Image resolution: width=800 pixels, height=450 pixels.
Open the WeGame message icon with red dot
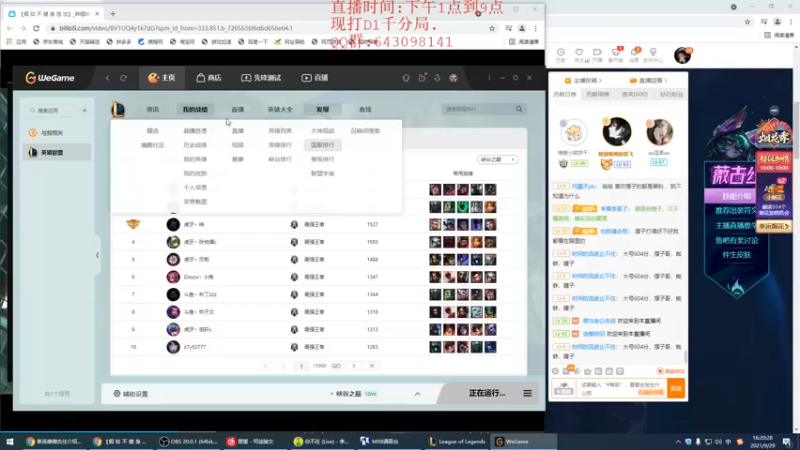pos(422,78)
